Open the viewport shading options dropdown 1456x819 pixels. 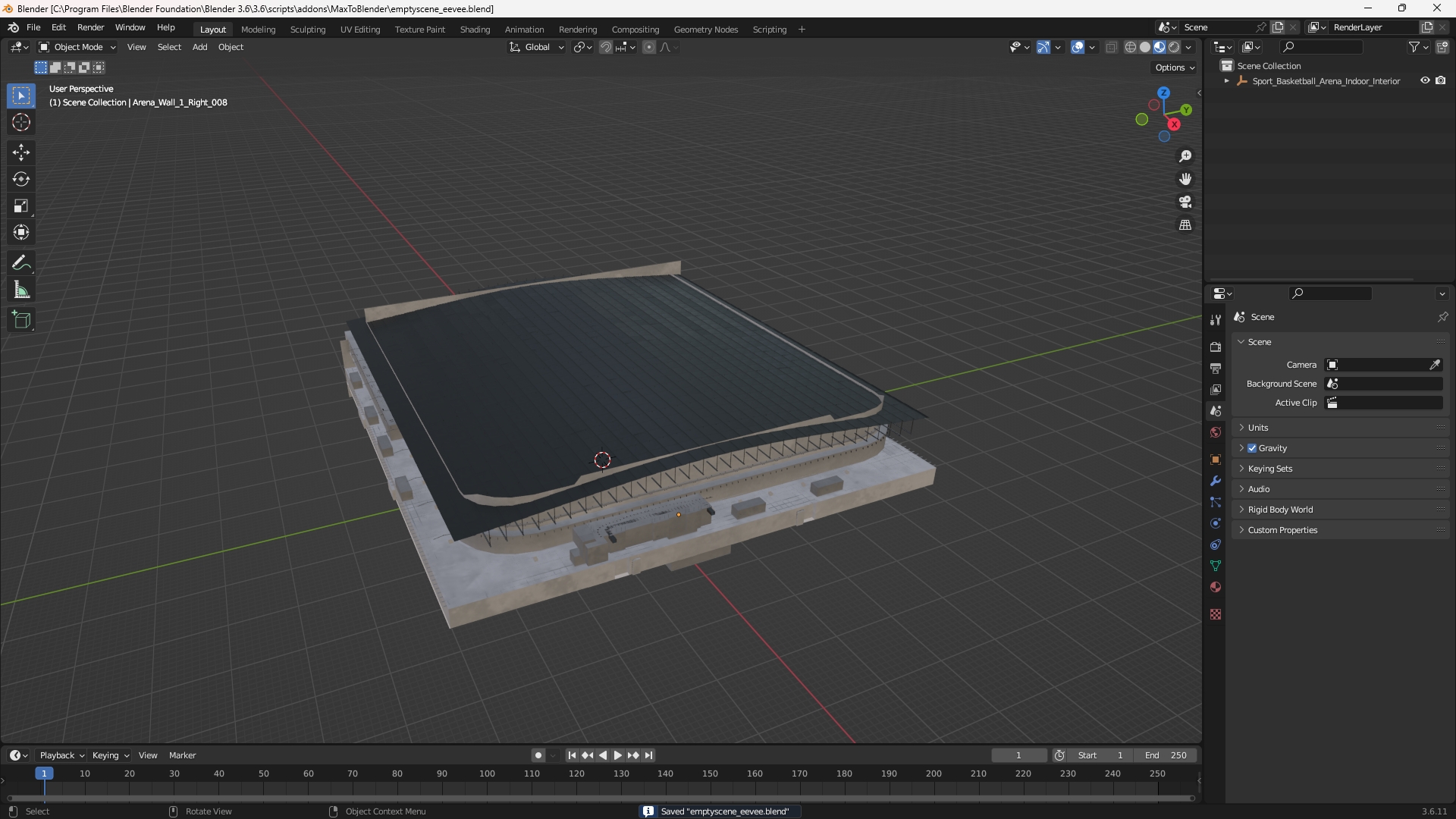tap(1188, 47)
